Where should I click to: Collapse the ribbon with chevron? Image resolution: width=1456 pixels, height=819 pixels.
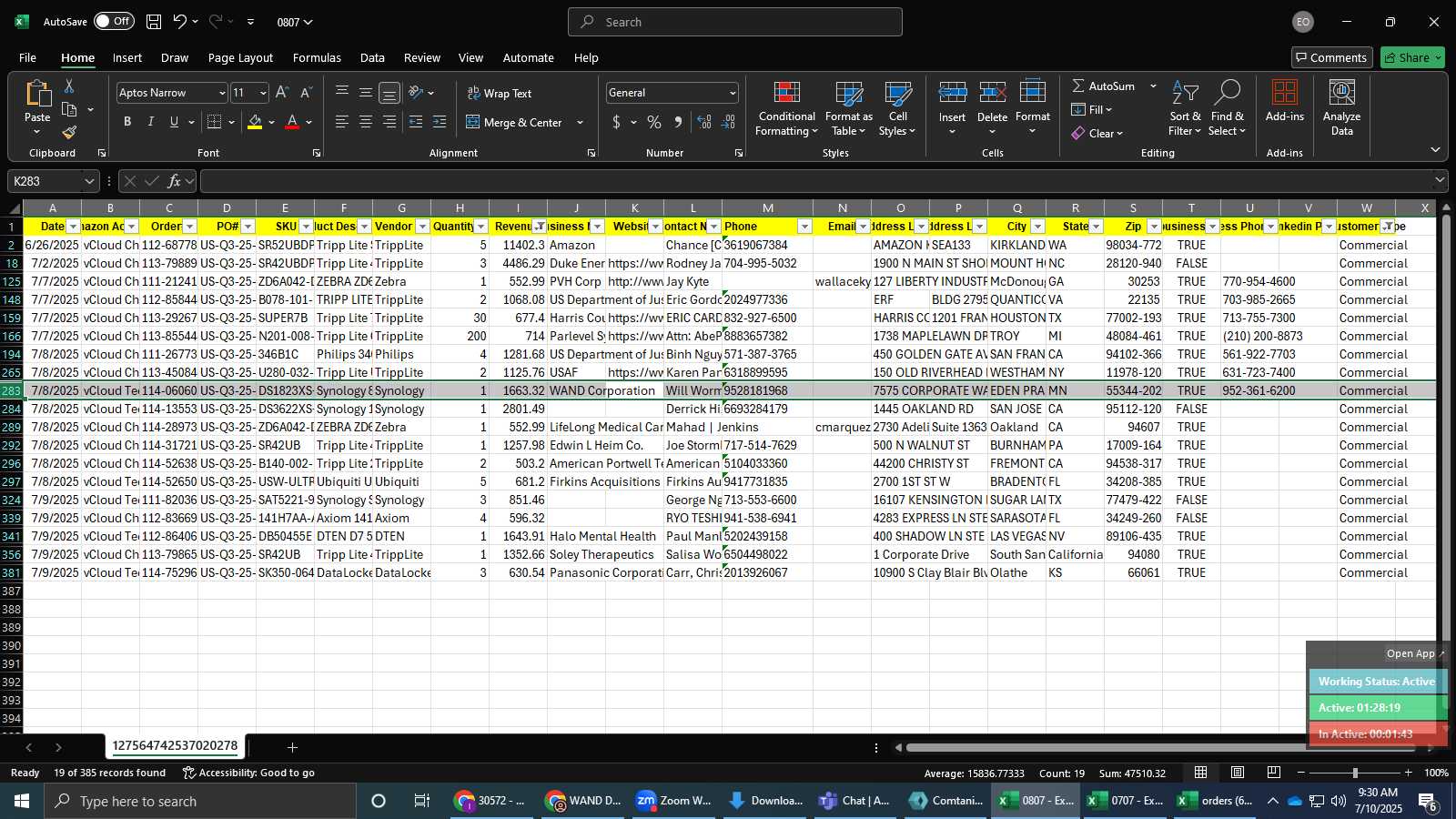point(1435,149)
